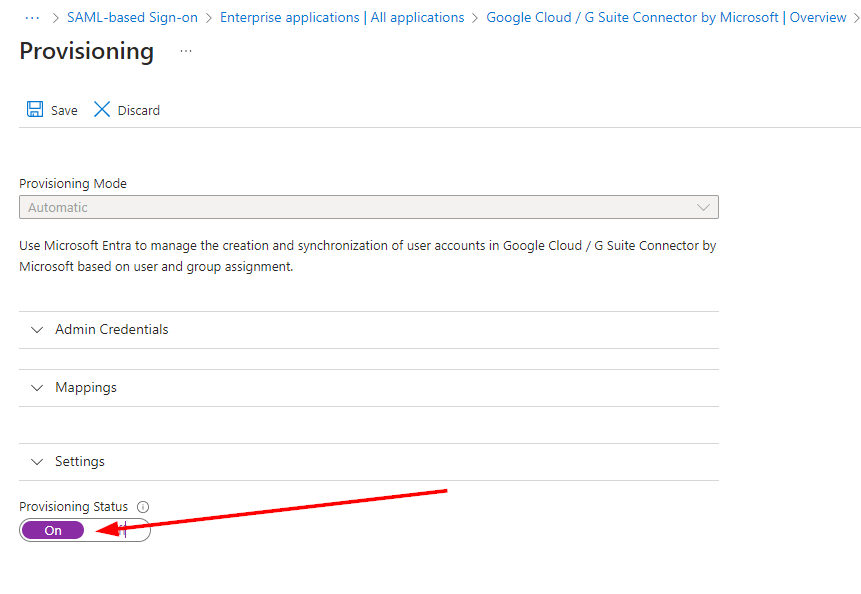The image size is (861, 594).
Task: Open Google Cloud / G Suite Connector Overview breadcrumb
Action: (x=666, y=17)
